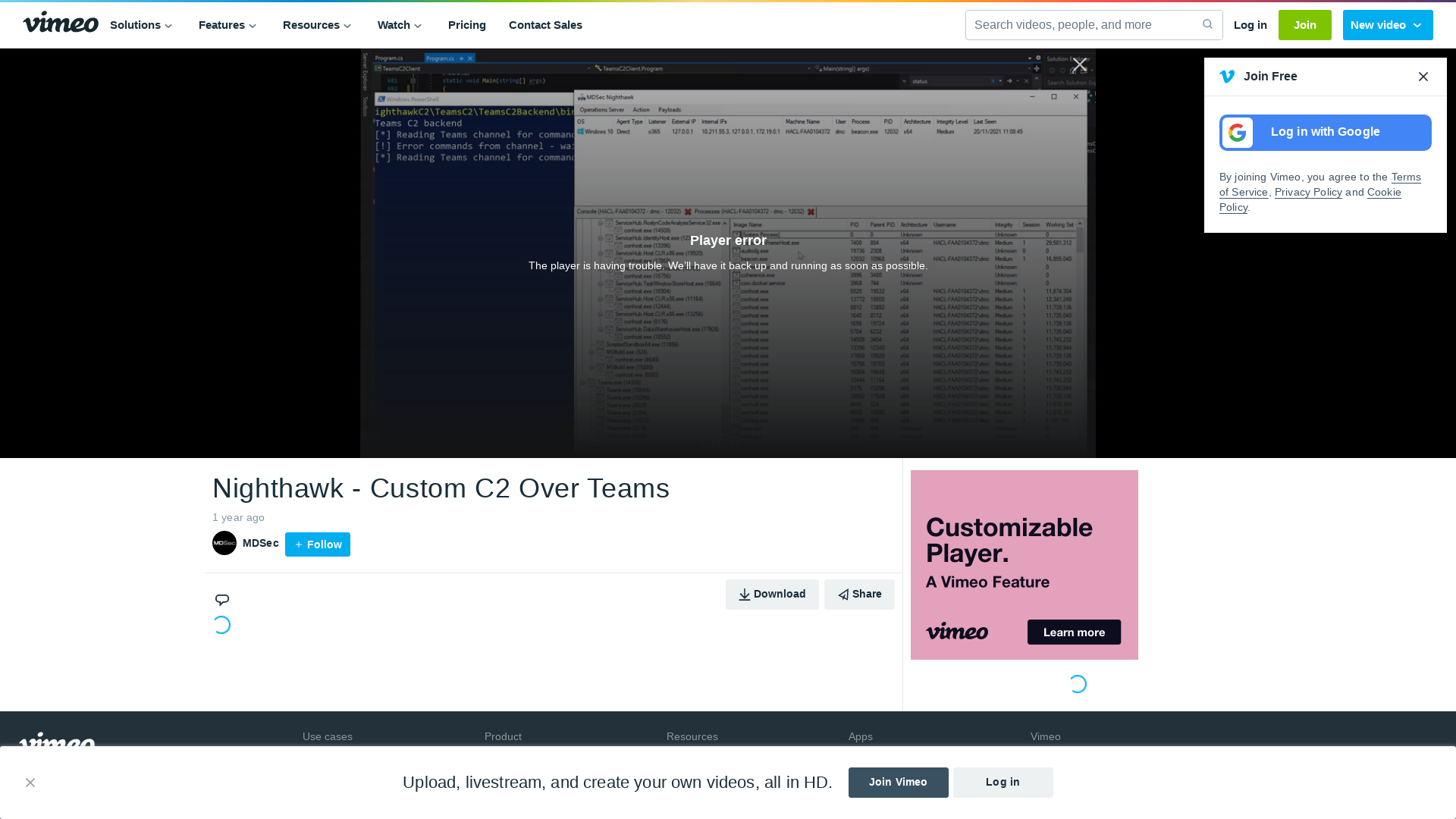The image size is (1456, 819).
Task: Click the MDSec avatar icon
Action: [x=224, y=543]
